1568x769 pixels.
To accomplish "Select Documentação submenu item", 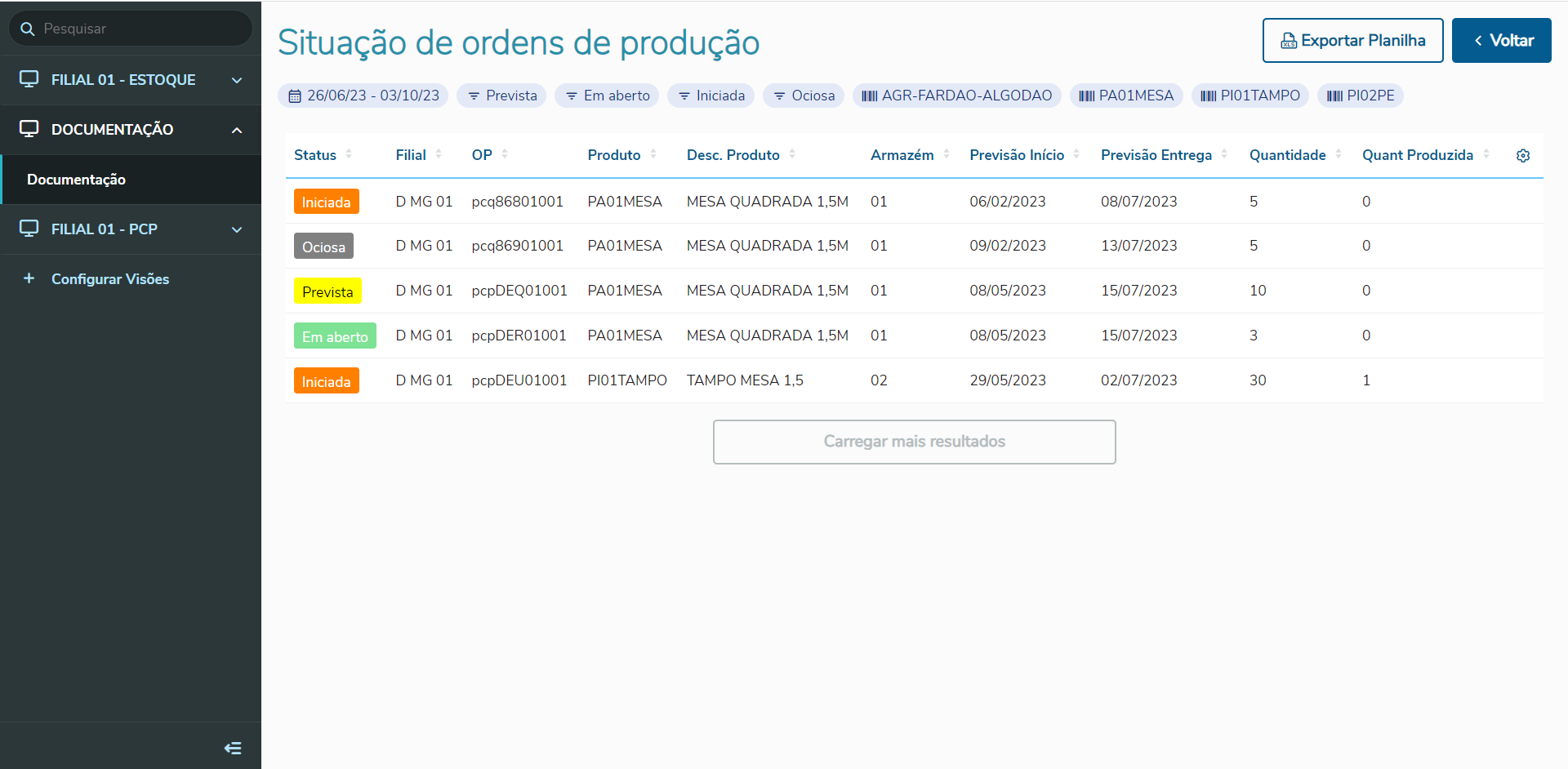I will click(x=131, y=180).
